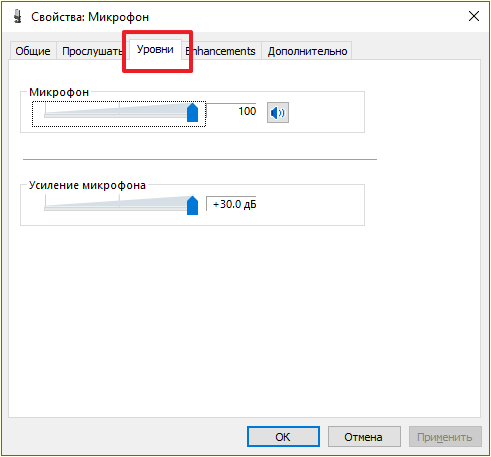Image resolution: width=491 pixels, height=457 pixels.
Task: Click the Микрофон level slider thumb
Action: coord(192,112)
